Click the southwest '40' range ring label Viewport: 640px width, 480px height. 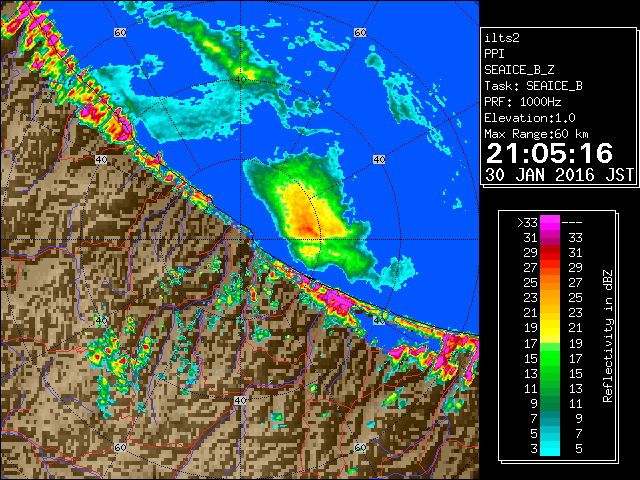(101, 320)
